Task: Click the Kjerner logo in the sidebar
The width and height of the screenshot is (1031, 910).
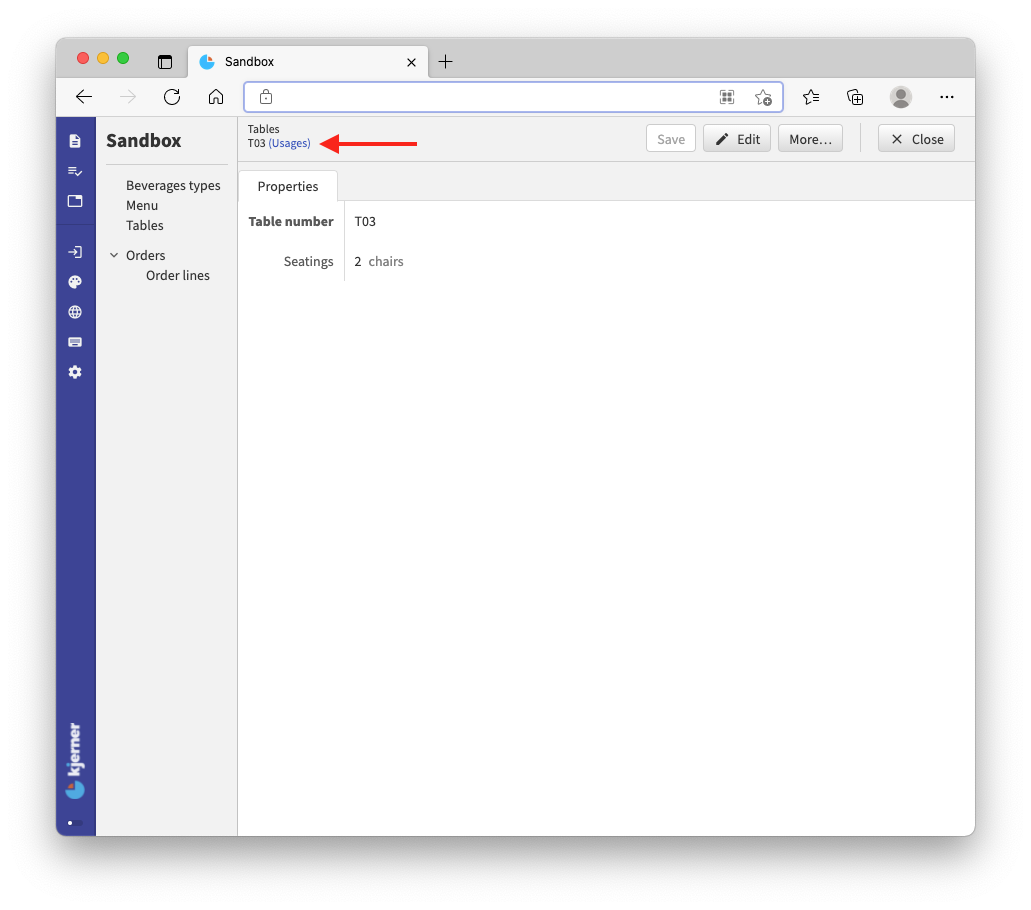Action: [x=75, y=761]
